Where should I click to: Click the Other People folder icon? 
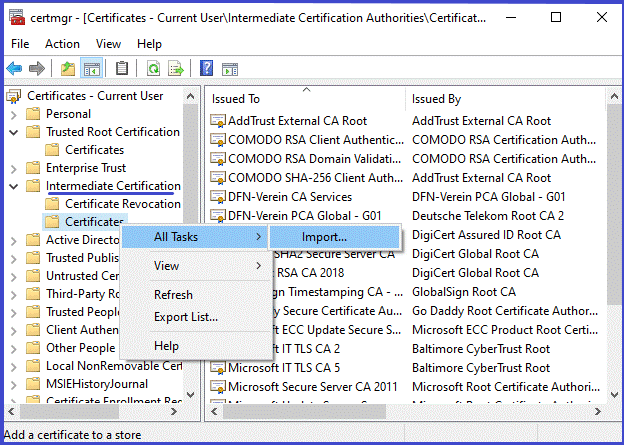pyautogui.click(x=33, y=348)
